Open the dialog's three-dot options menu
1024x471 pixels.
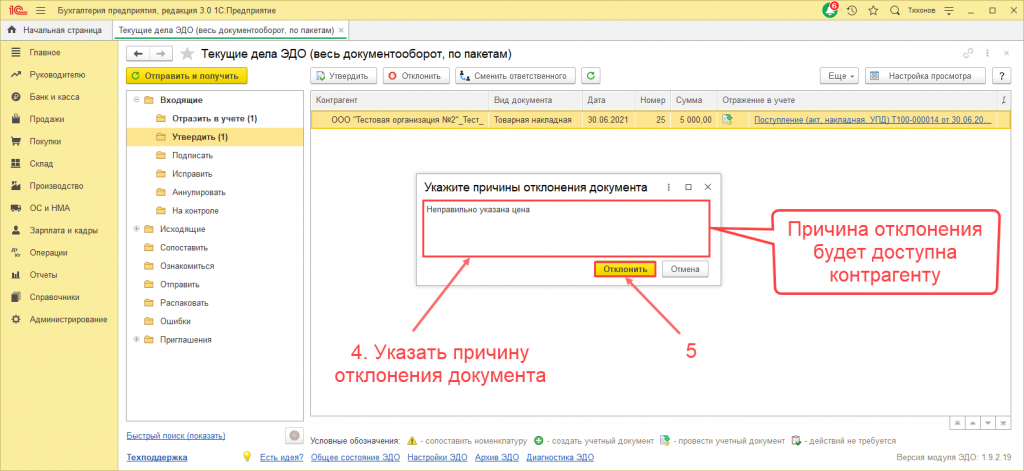click(668, 187)
